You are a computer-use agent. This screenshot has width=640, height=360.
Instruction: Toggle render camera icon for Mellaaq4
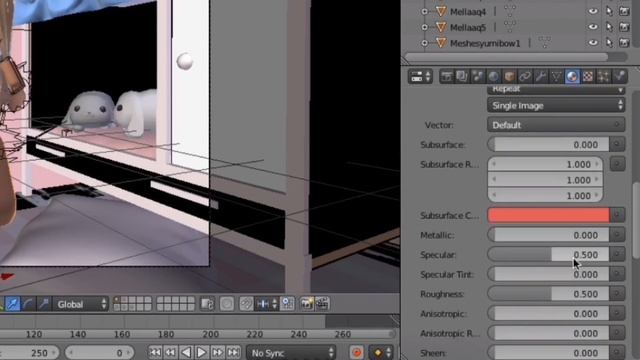point(624,11)
